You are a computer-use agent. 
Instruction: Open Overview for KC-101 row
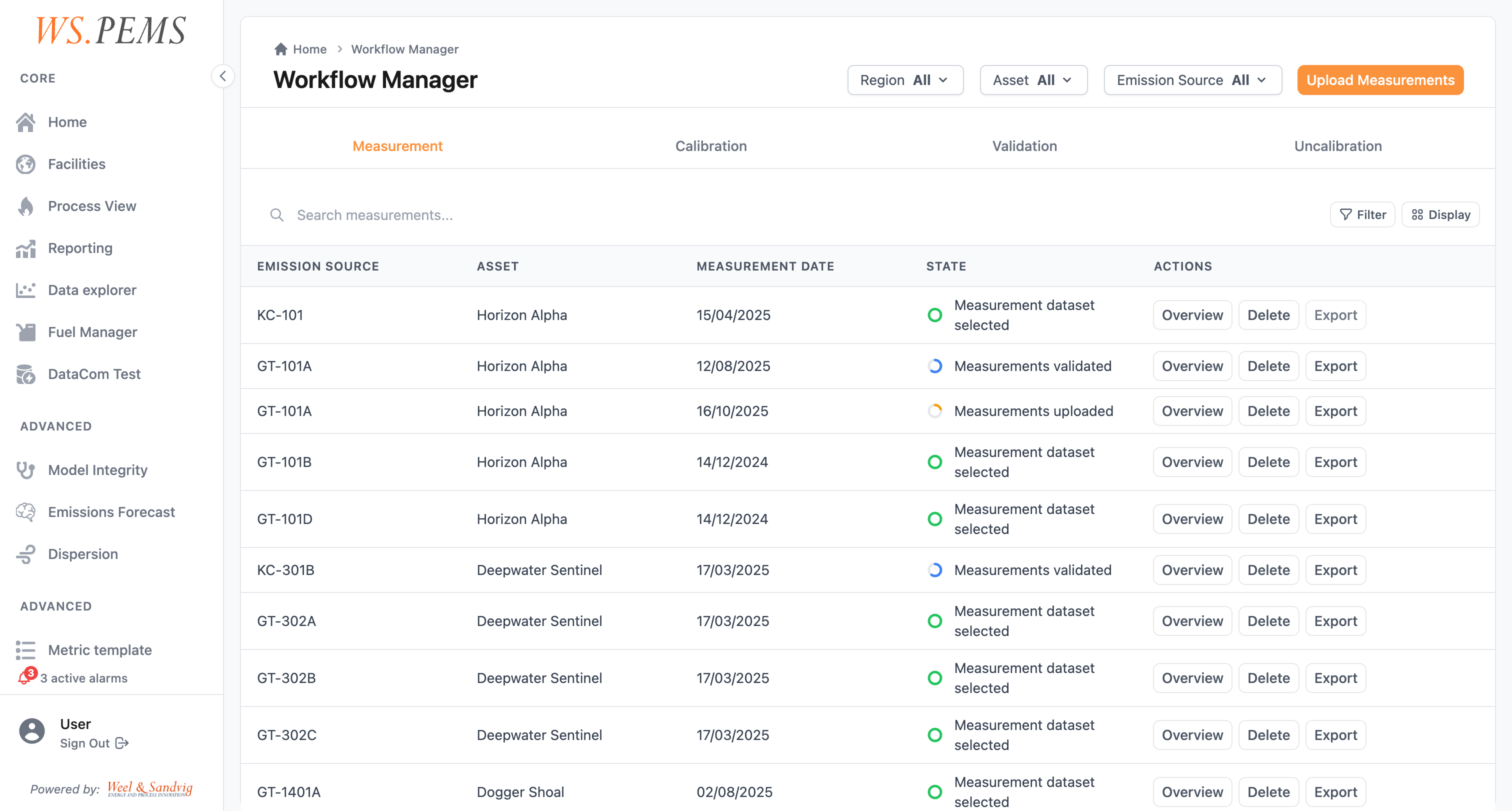pos(1192,315)
